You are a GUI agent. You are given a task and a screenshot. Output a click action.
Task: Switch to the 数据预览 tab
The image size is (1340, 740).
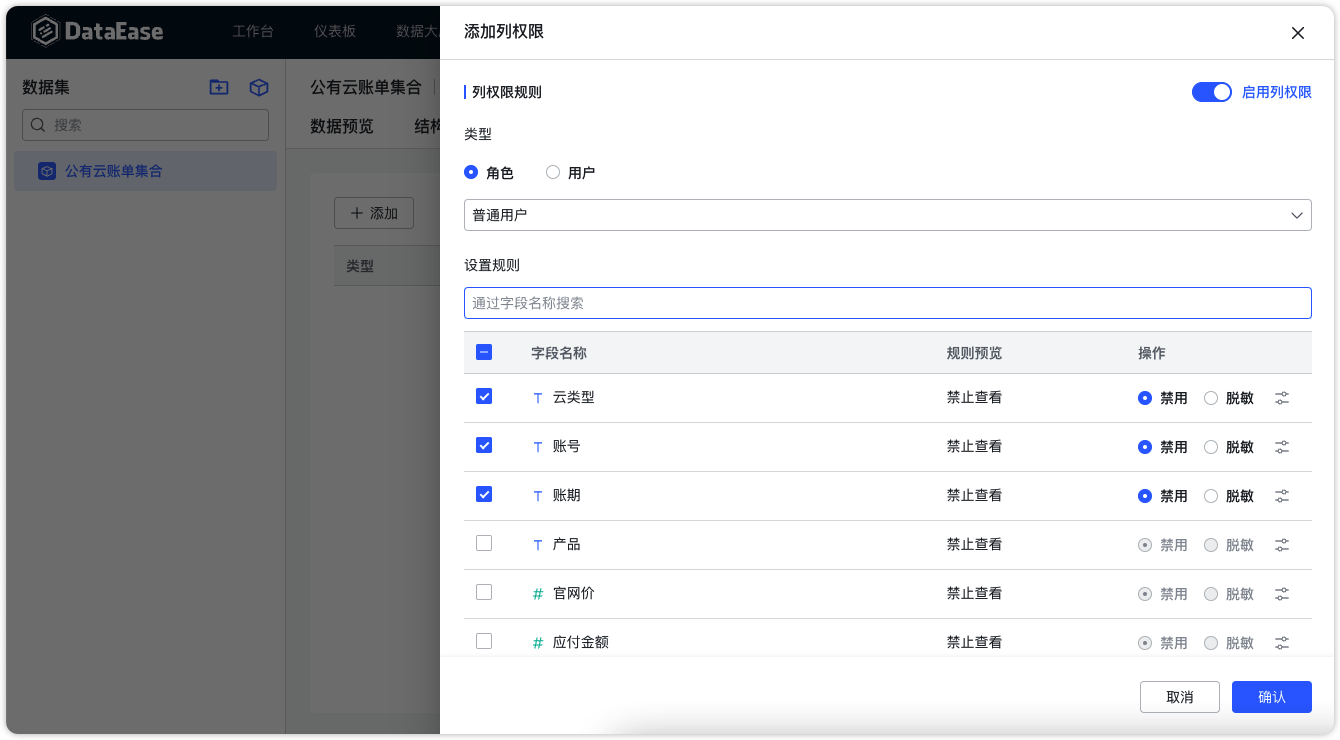pyautogui.click(x=342, y=126)
